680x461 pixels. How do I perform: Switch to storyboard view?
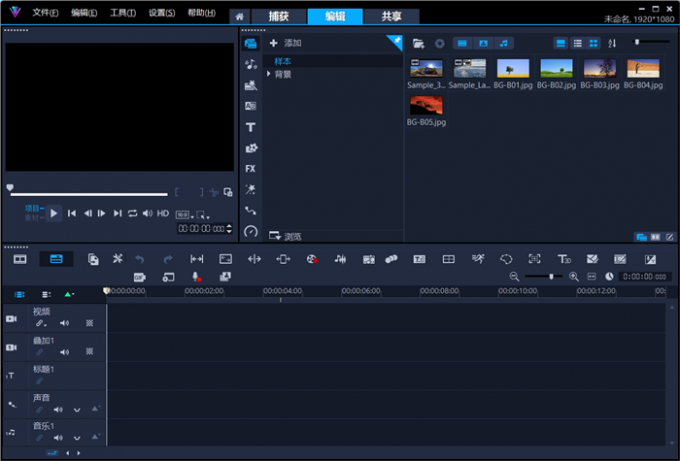click(x=20, y=259)
